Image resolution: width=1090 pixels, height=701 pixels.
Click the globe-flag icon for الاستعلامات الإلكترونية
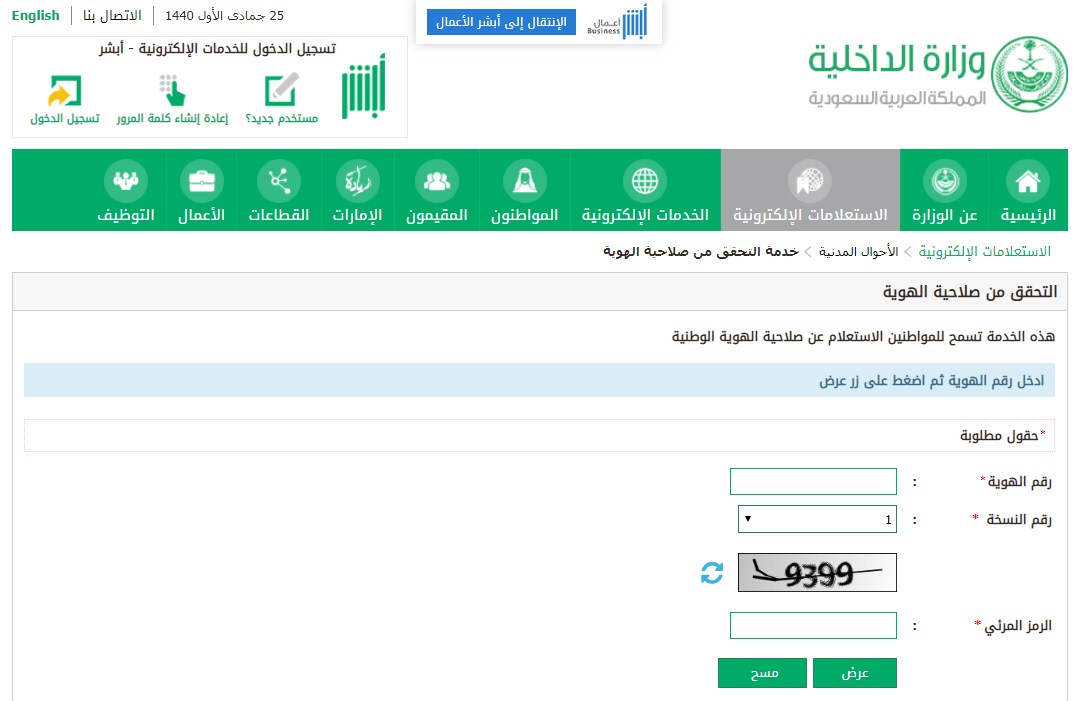click(810, 181)
